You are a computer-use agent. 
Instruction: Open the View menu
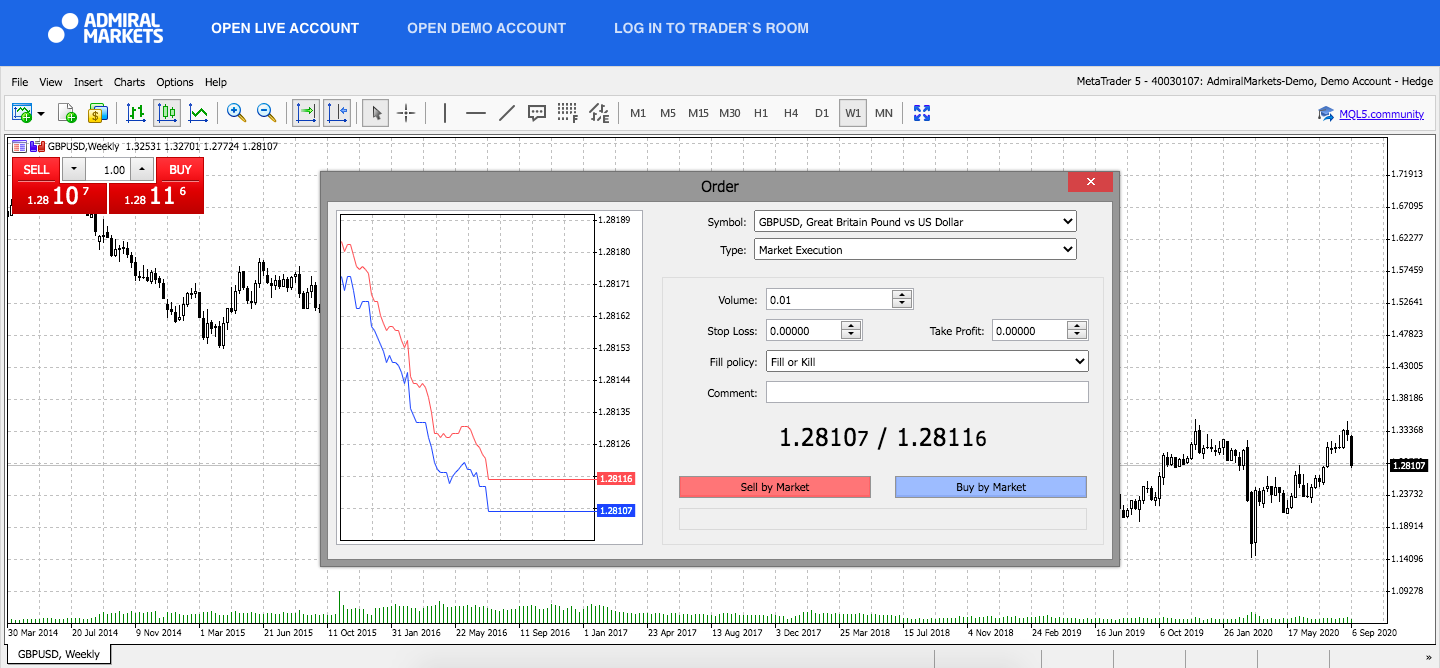pyautogui.click(x=51, y=82)
